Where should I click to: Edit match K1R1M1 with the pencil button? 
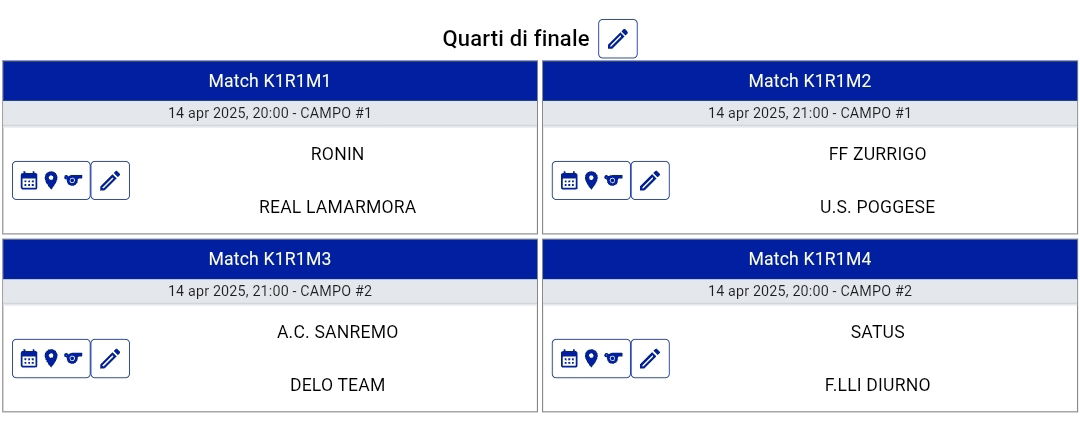pyautogui.click(x=110, y=181)
